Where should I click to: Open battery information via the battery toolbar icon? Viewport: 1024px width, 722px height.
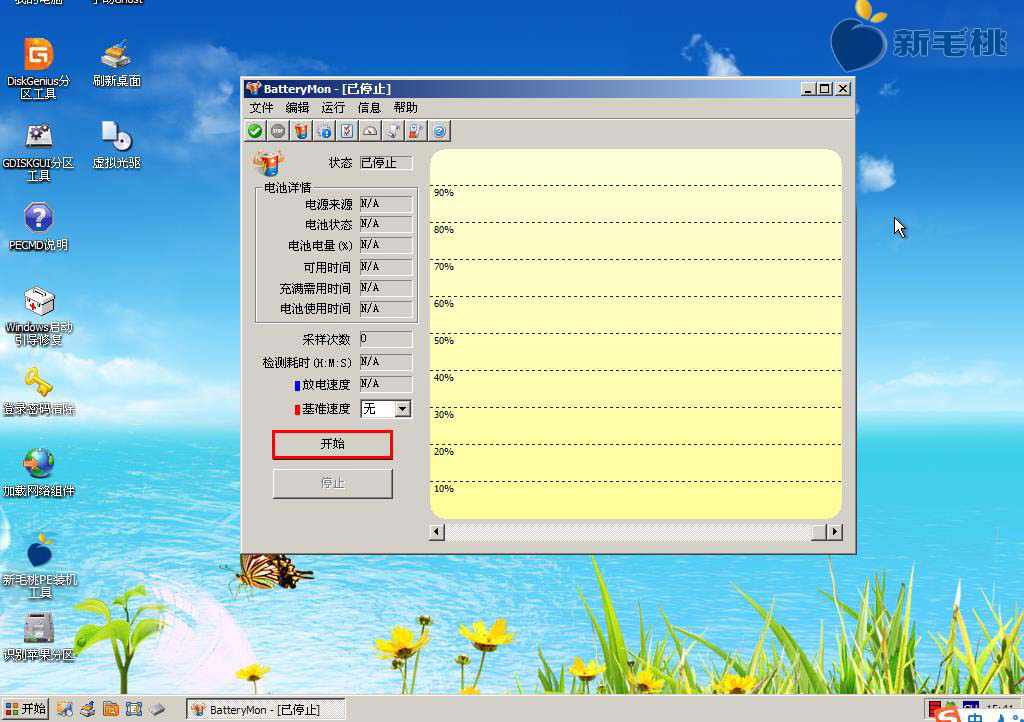coord(301,131)
